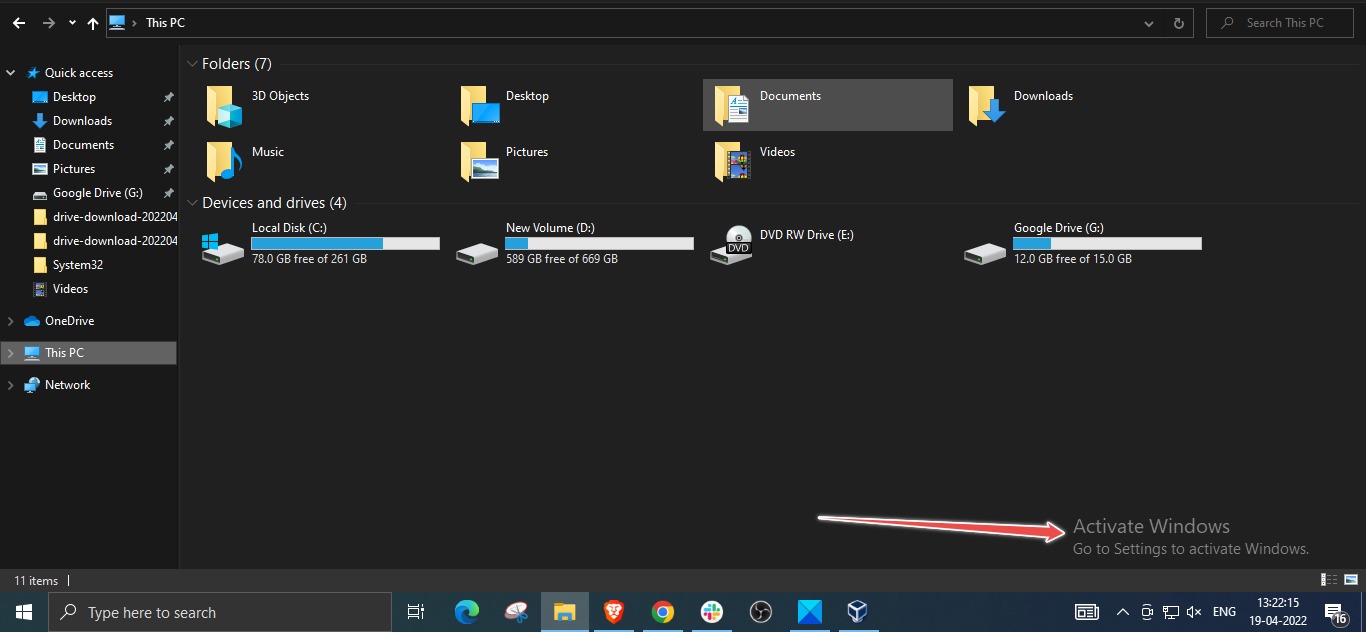
Task: Go back with the Back arrow
Action: coord(19,23)
